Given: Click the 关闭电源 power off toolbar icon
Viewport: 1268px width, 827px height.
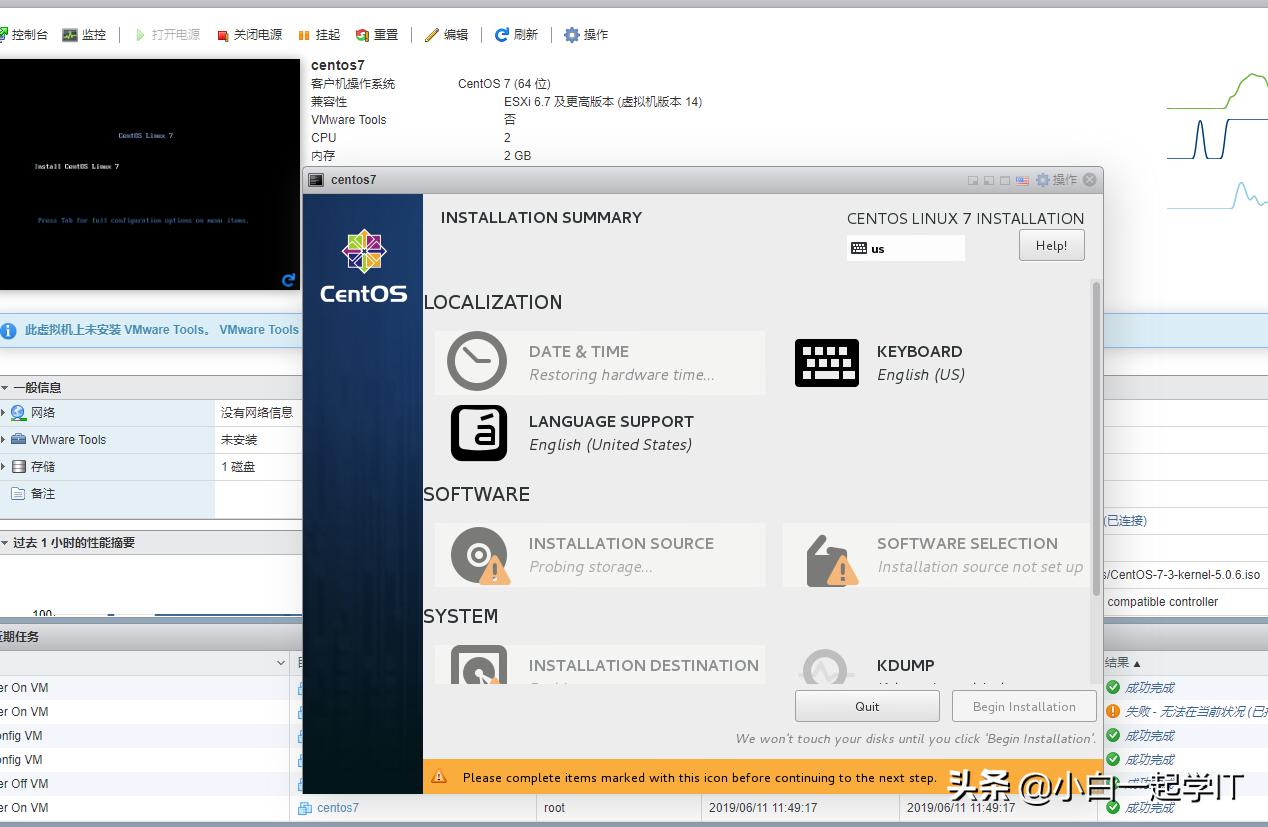Looking at the screenshot, I should coord(223,35).
